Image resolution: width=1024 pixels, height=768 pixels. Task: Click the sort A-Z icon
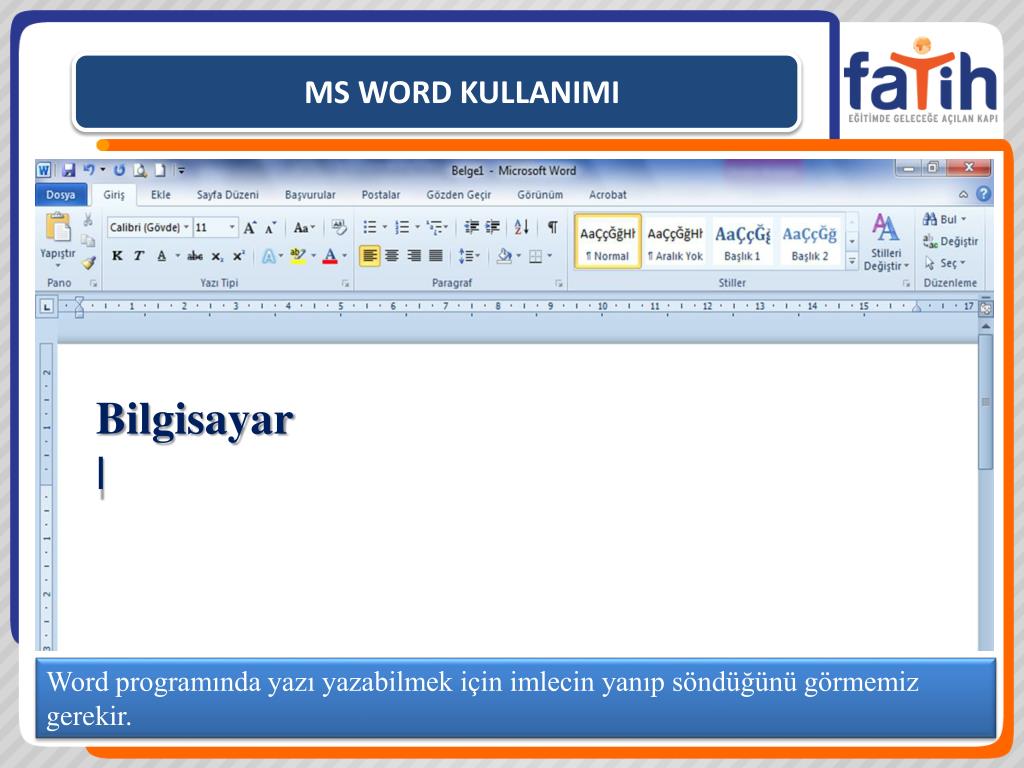point(521,227)
